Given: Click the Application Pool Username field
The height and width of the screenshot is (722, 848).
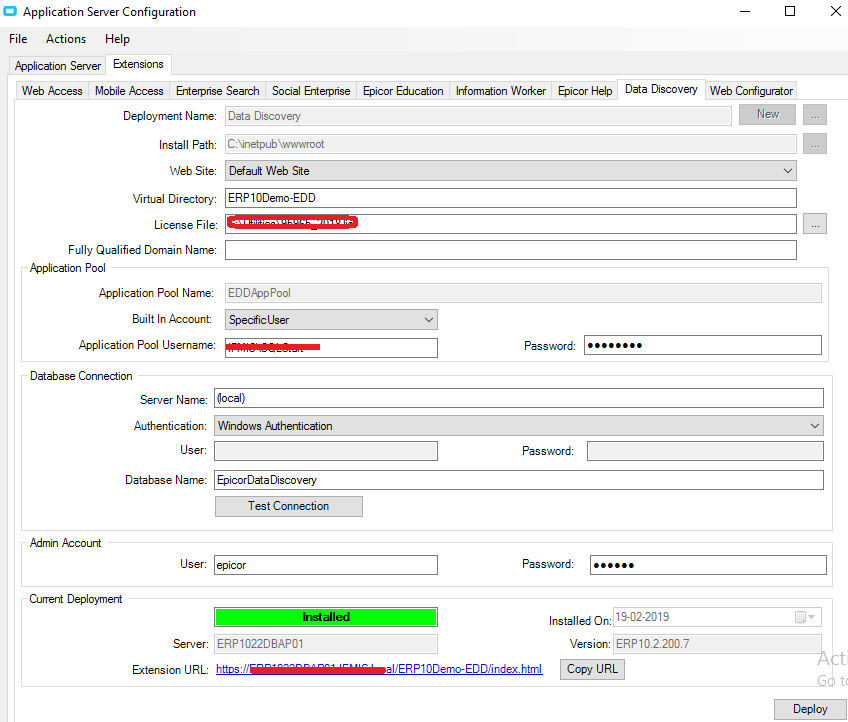Looking at the screenshot, I should coord(331,348).
